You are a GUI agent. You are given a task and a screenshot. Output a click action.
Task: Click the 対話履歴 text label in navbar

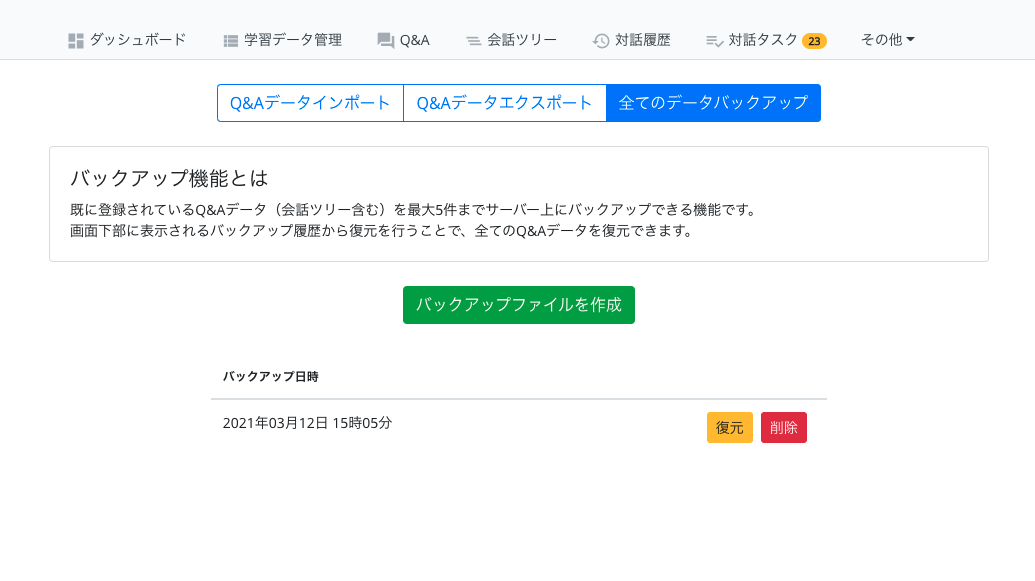(643, 40)
